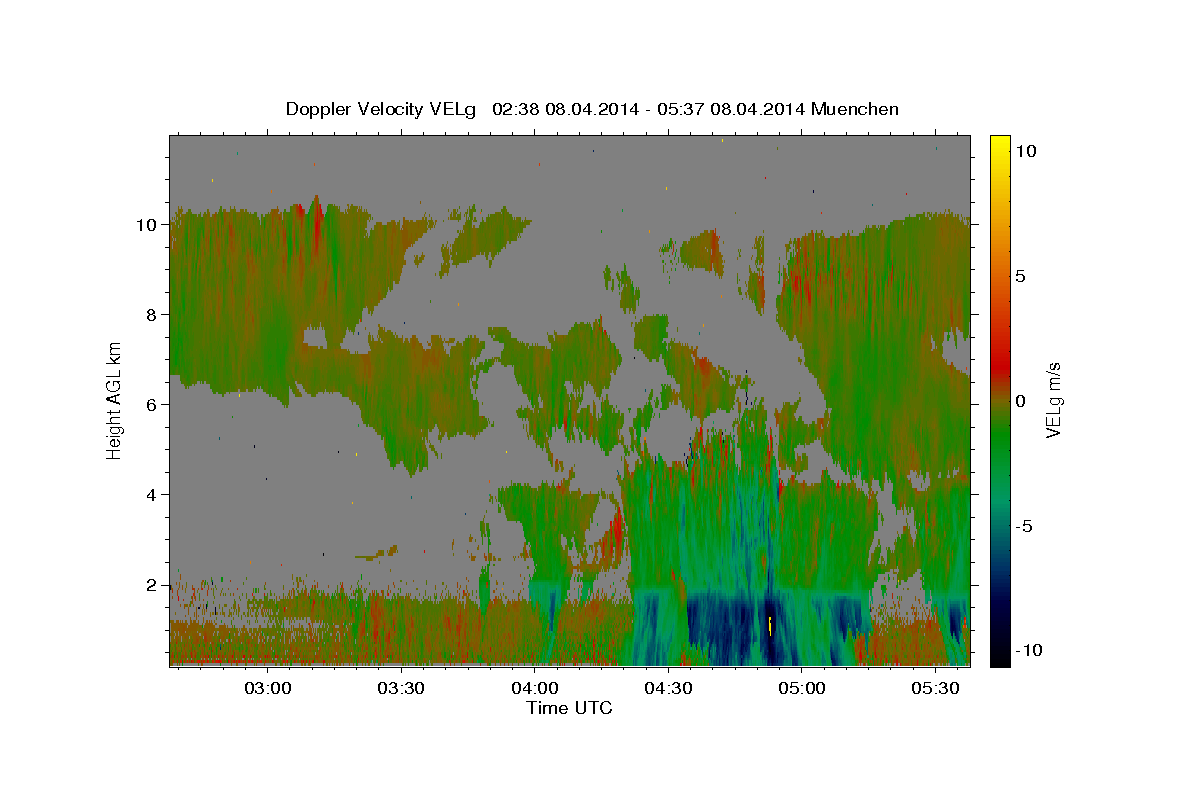
Task: Click the height tick label 4
Action: pos(152,495)
